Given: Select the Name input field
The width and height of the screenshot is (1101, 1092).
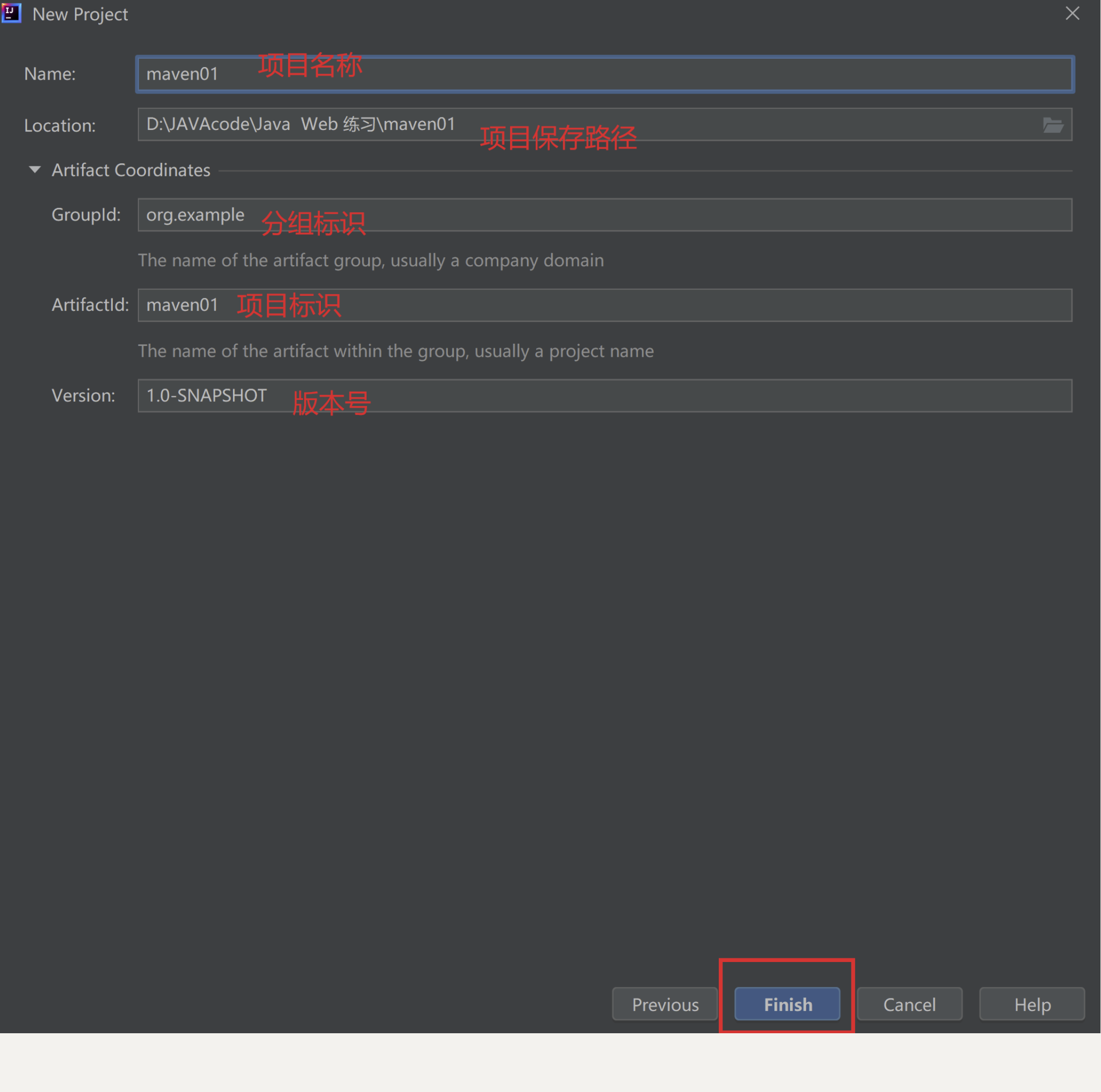Looking at the screenshot, I should 604,73.
